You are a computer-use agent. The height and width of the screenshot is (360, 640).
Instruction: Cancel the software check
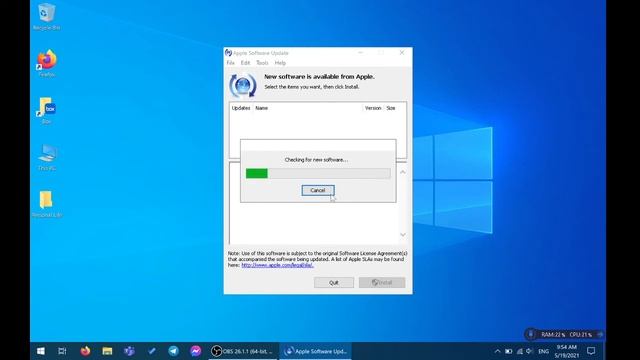point(318,190)
